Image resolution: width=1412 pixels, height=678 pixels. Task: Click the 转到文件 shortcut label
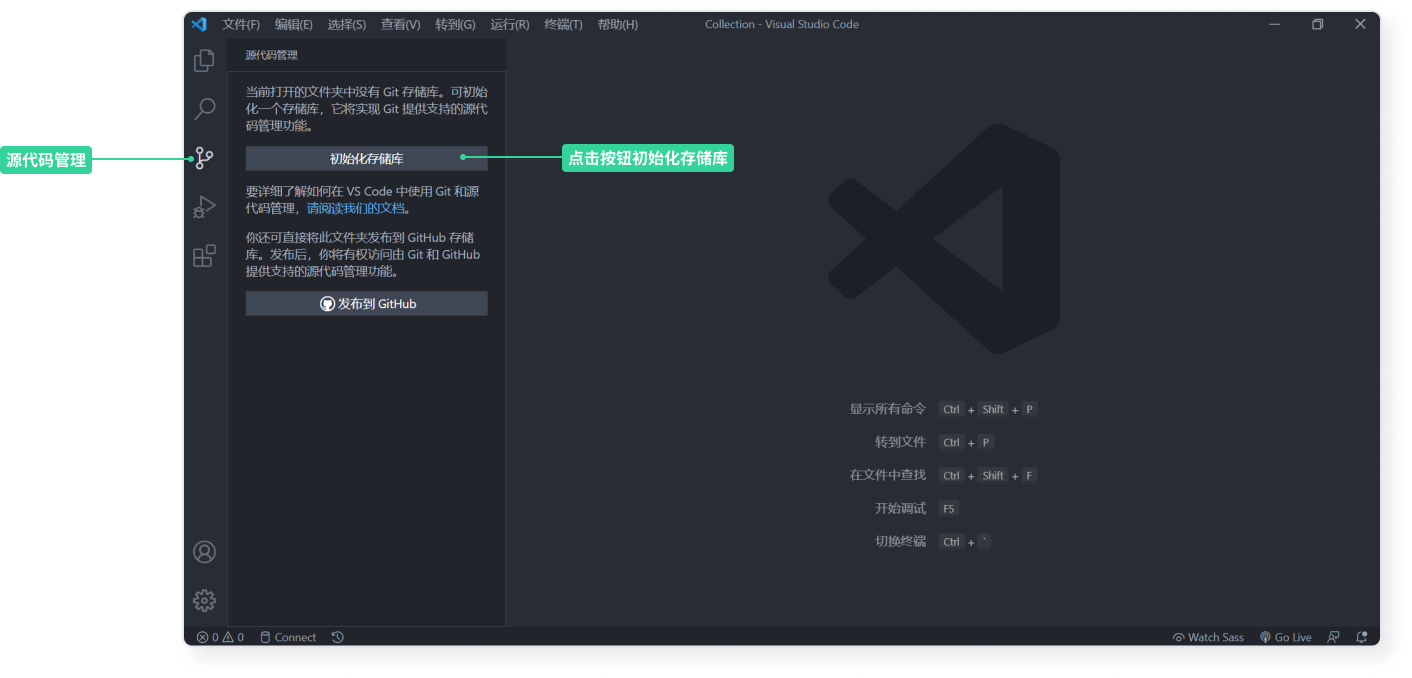[x=901, y=442]
